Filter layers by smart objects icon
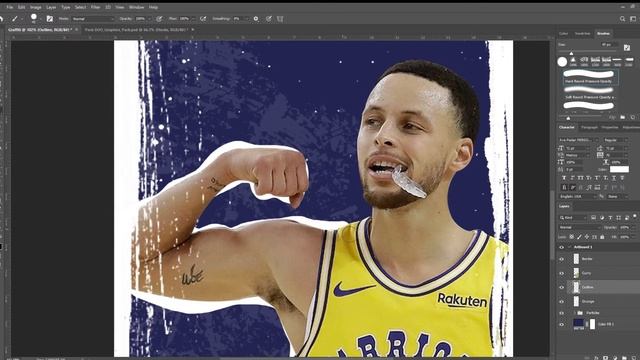The height and width of the screenshot is (360, 640). pyautogui.click(x=627, y=218)
